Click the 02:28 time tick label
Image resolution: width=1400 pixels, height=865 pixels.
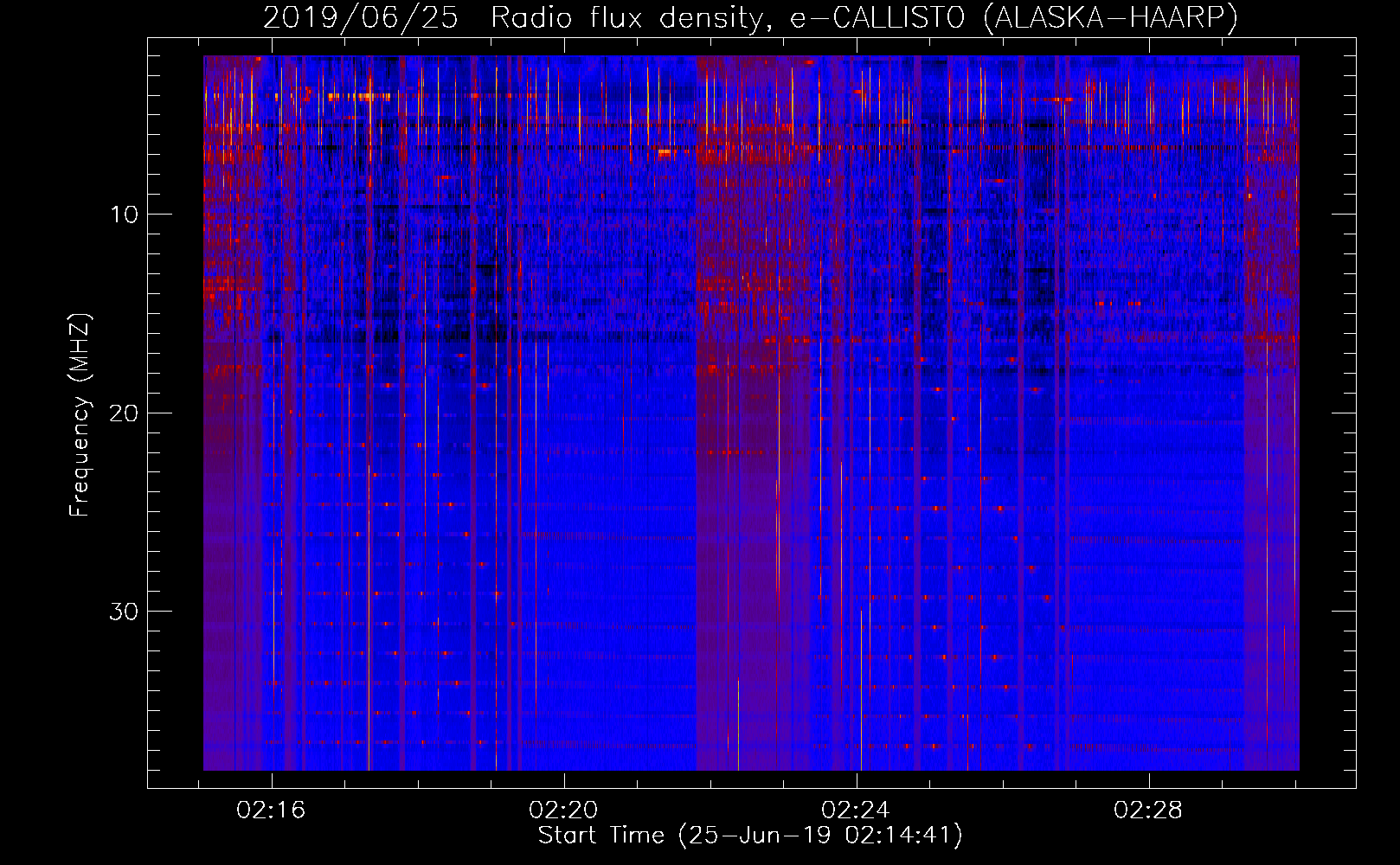(1148, 811)
